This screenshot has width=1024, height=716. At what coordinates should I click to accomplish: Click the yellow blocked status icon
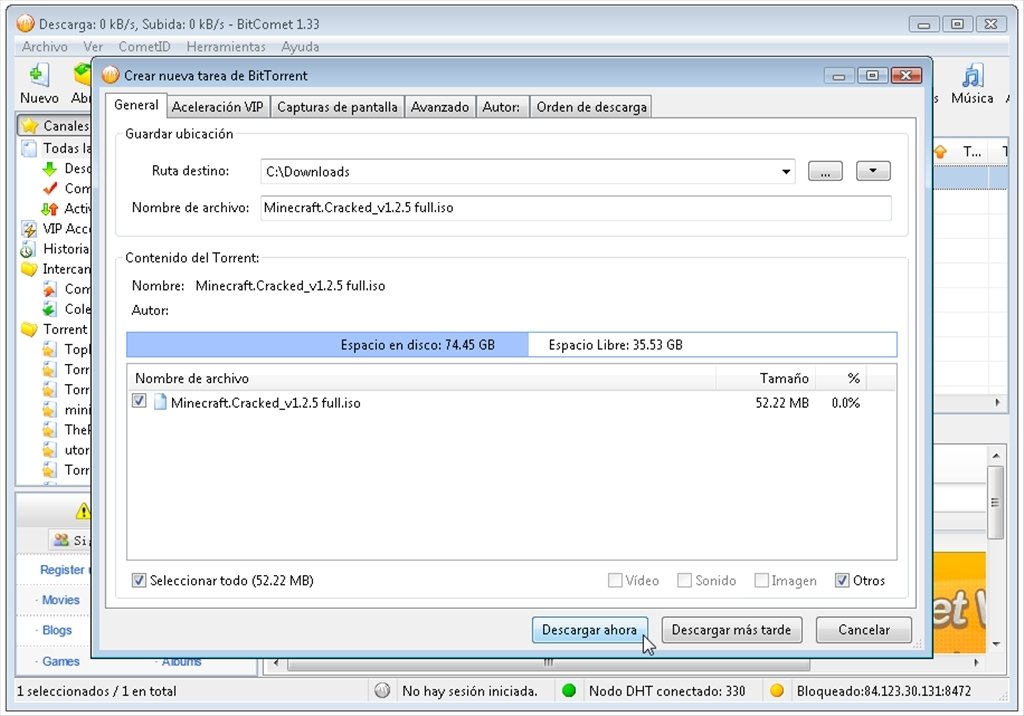(776, 691)
